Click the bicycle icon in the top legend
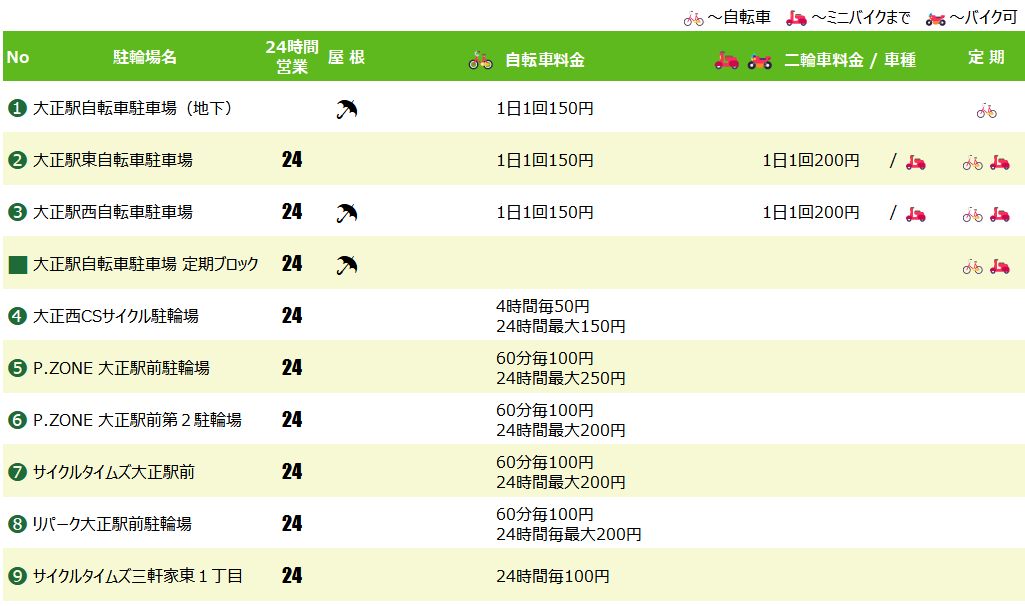The height and width of the screenshot is (606, 1025). pyautogui.click(x=693, y=18)
